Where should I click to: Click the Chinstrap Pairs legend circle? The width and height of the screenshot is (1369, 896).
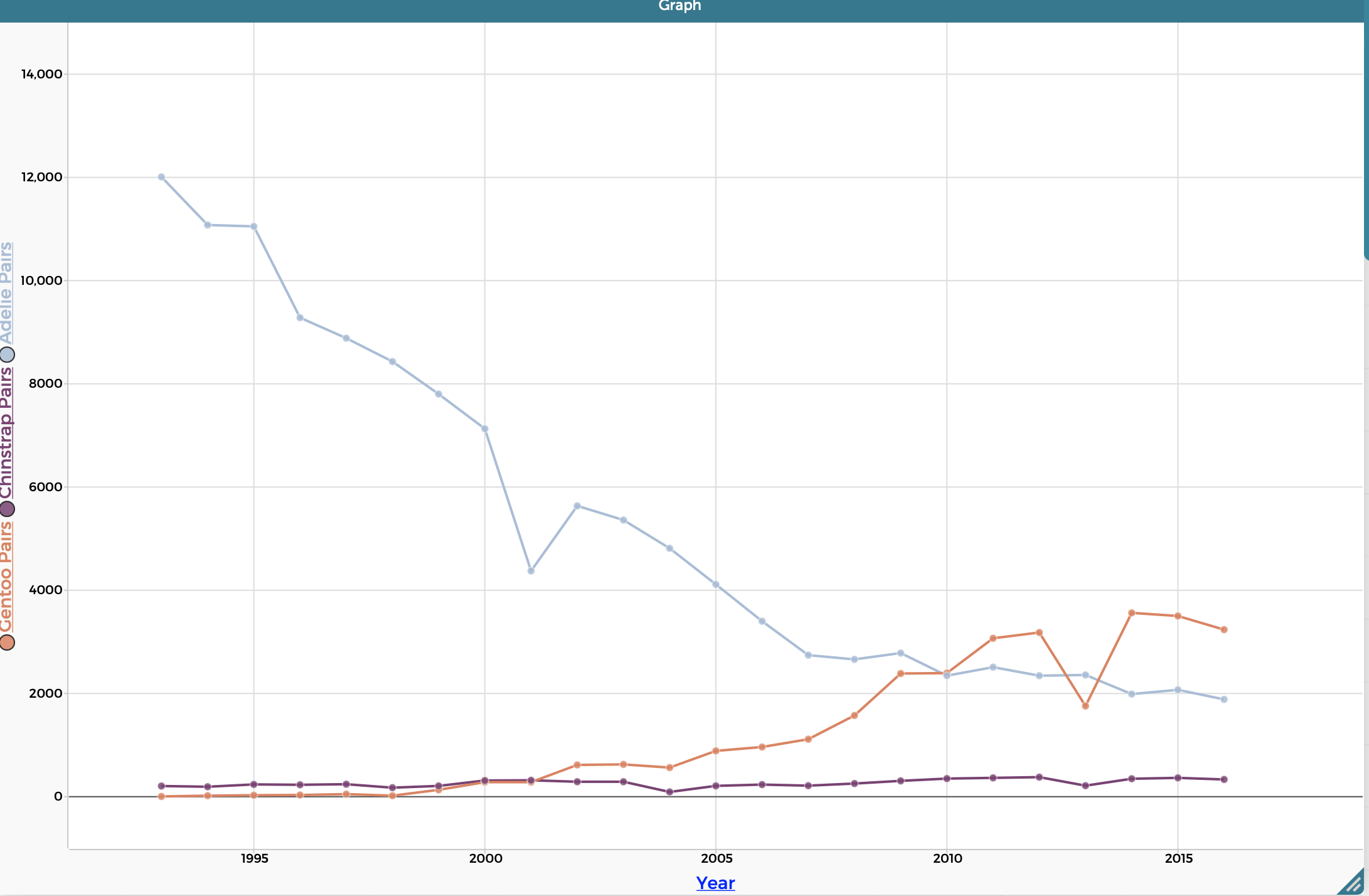point(7,509)
